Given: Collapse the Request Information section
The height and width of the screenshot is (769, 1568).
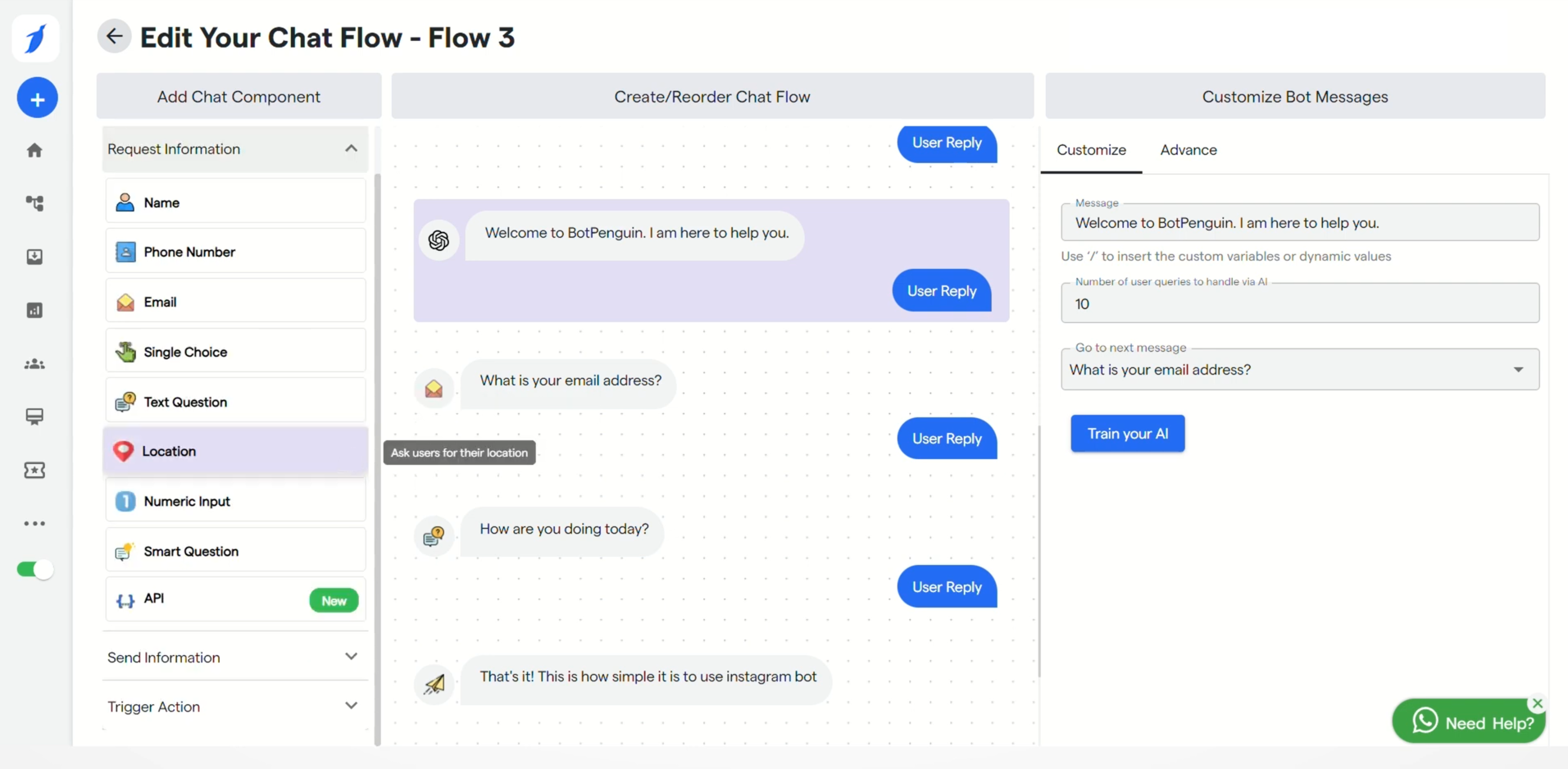Looking at the screenshot, I should (x=352, y=148).
